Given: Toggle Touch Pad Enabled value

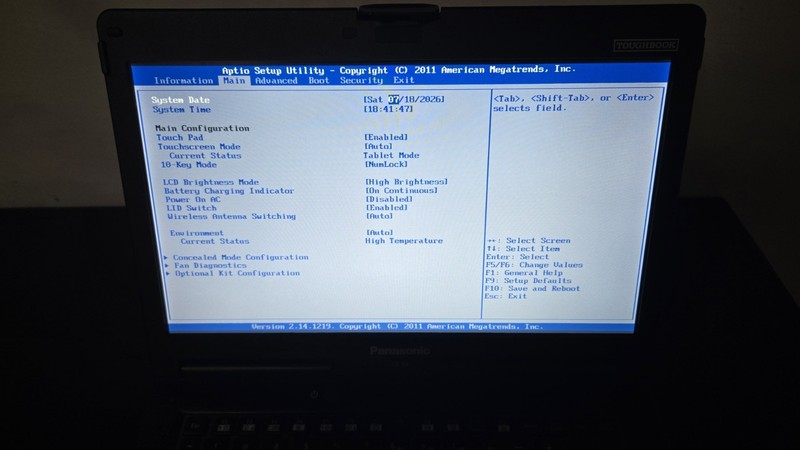Looking at the screenshot, I should coord(386,137).
